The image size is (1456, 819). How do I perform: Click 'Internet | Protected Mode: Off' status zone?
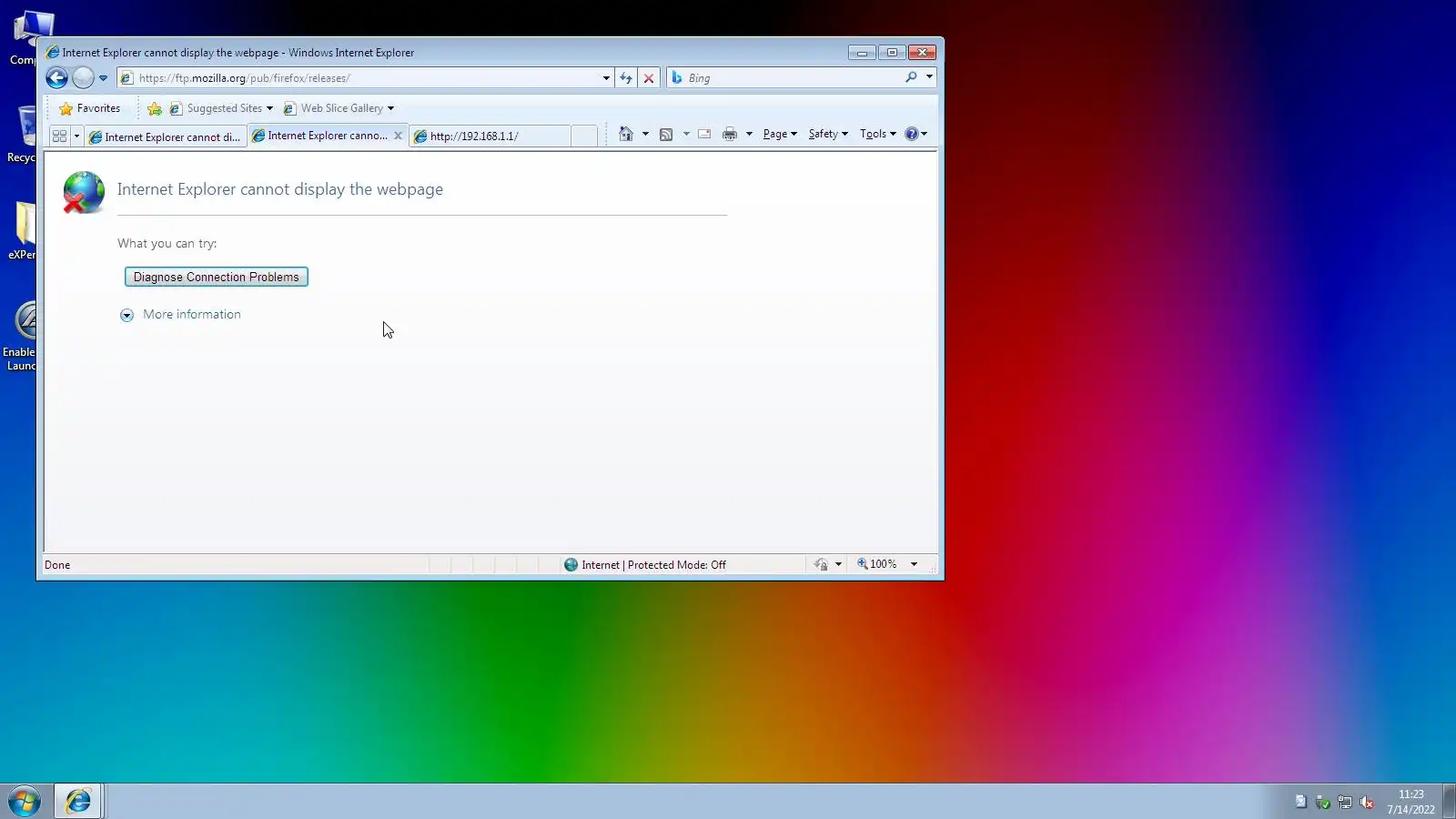645,565
